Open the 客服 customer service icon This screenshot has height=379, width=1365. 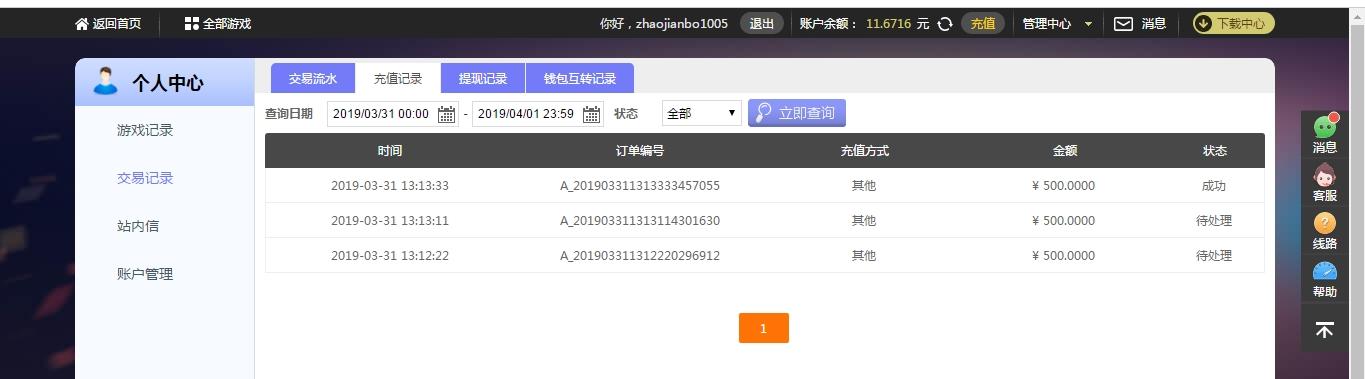click(1325, 175)
